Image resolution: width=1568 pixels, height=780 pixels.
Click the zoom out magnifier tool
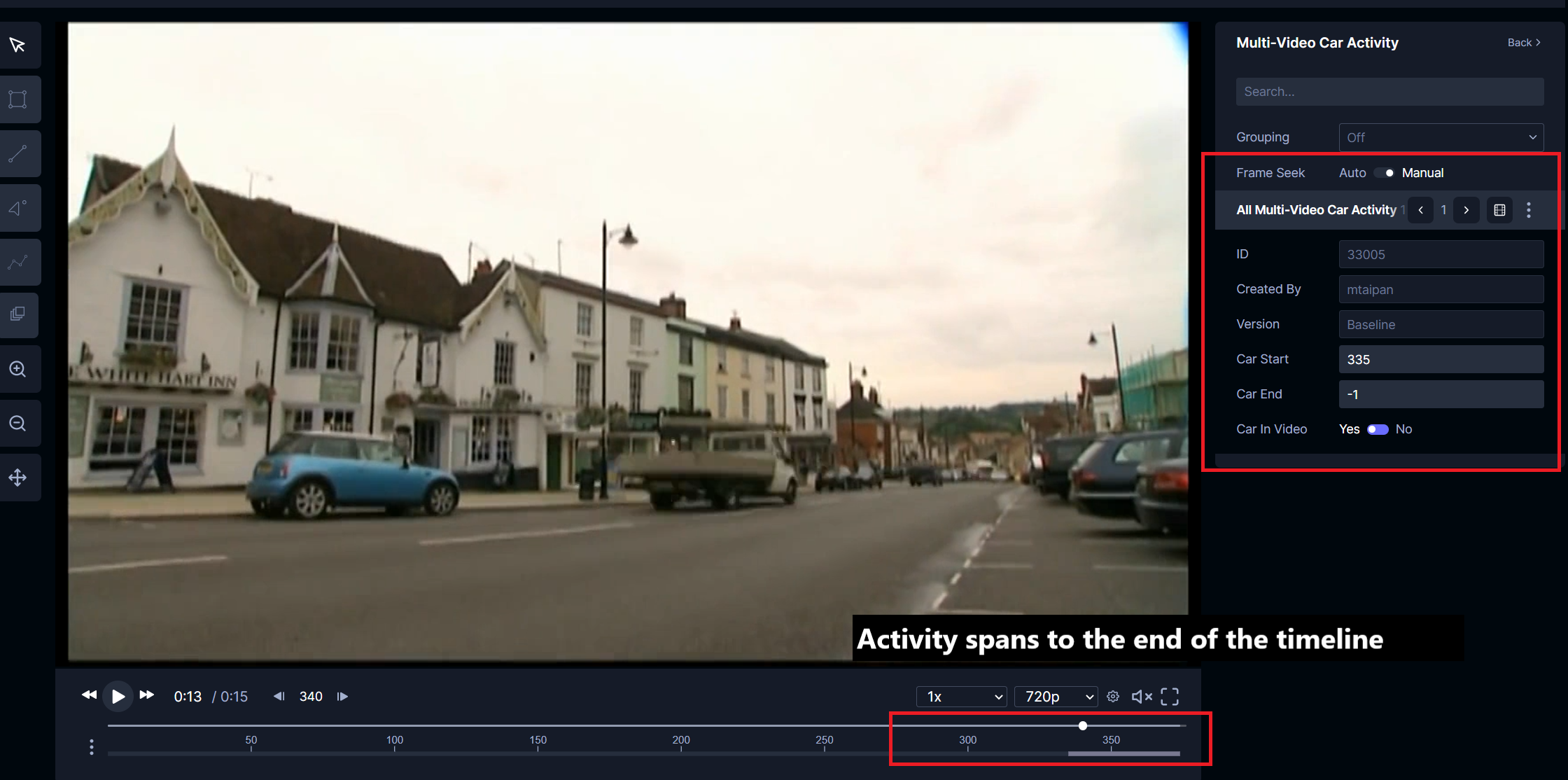coord(17,424)
